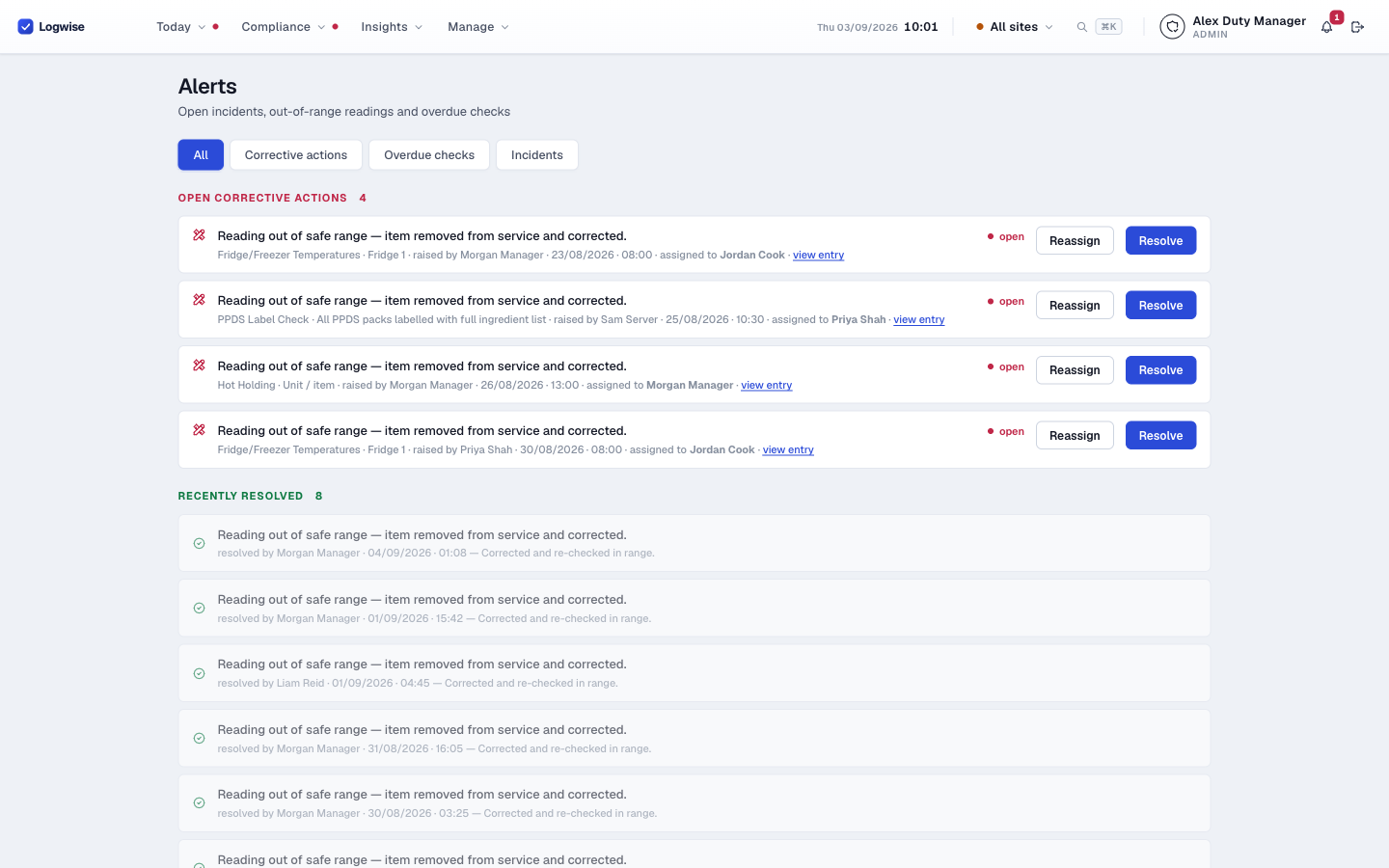The height and width of the screenshot is (868, 1389).
Task: Click the resolved check icon dated 30/08/2026 03:25
Action: coord(199,802)
